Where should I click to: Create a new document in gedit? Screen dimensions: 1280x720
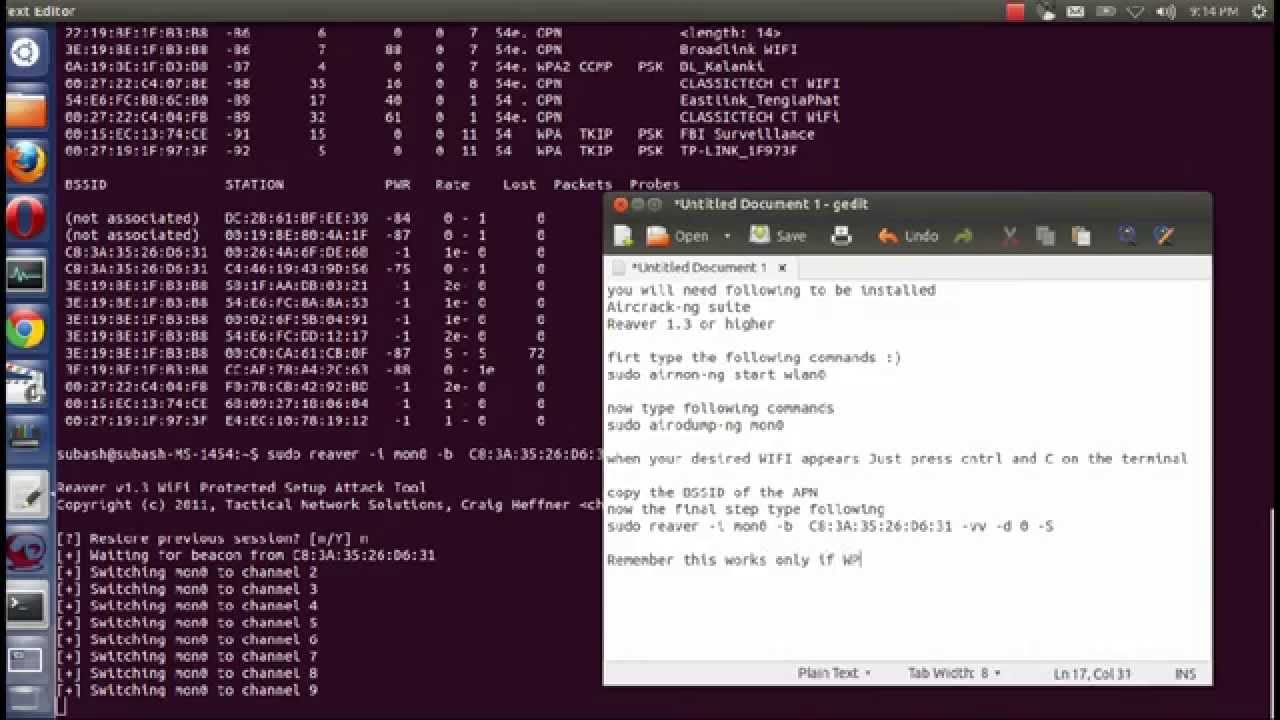coord(622,235)
